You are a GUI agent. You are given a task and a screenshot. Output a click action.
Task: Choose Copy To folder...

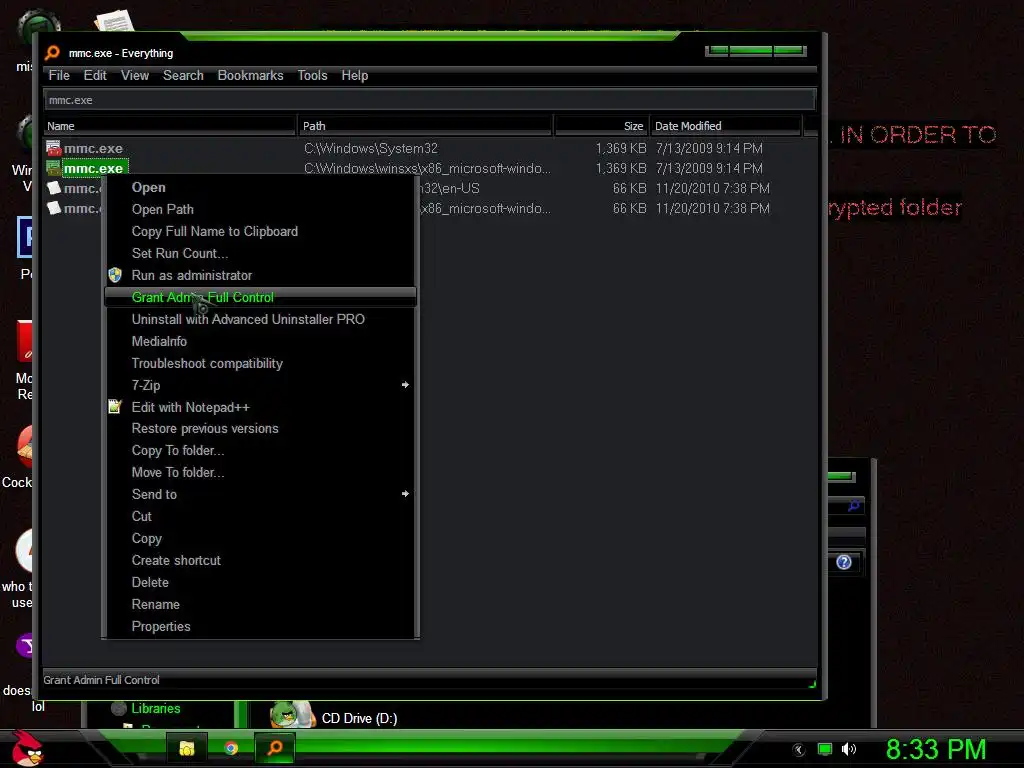coord(260,451)
